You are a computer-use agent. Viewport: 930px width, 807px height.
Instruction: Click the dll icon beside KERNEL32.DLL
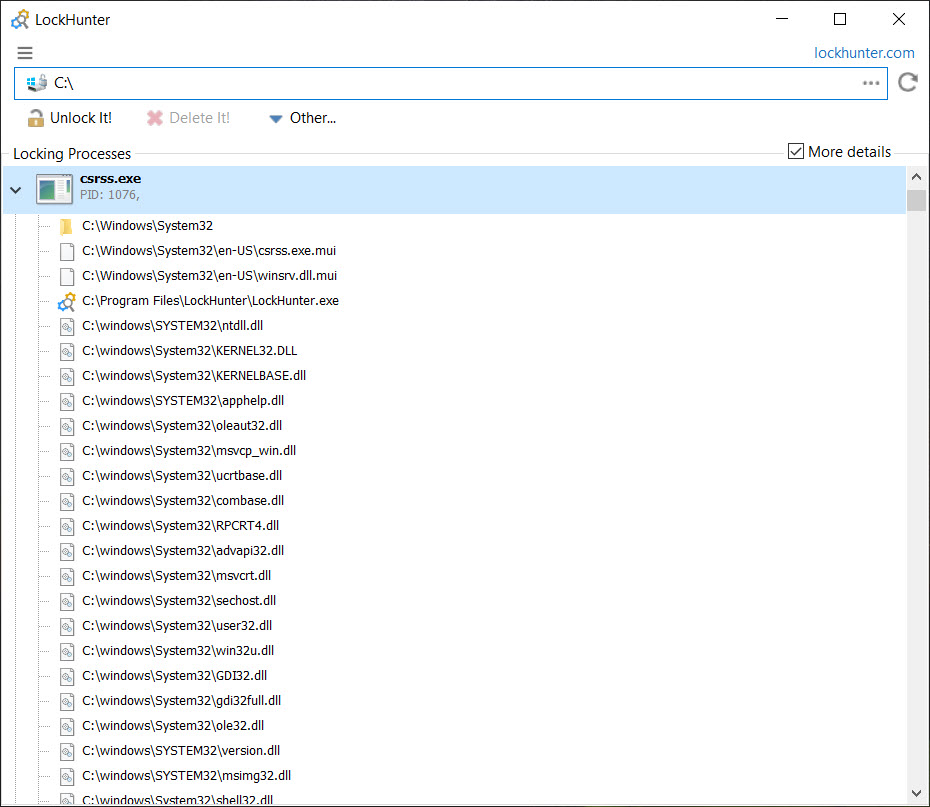click(x=67, y=351)
